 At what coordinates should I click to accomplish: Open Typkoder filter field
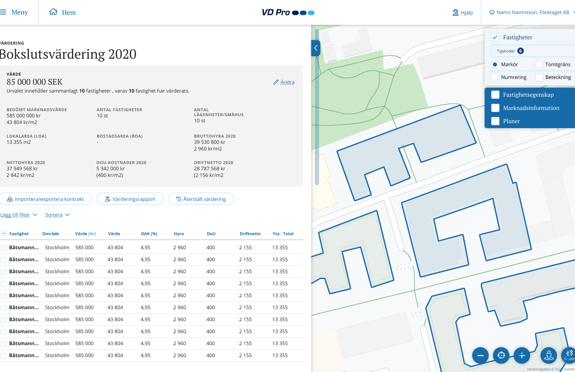[533, 51]
